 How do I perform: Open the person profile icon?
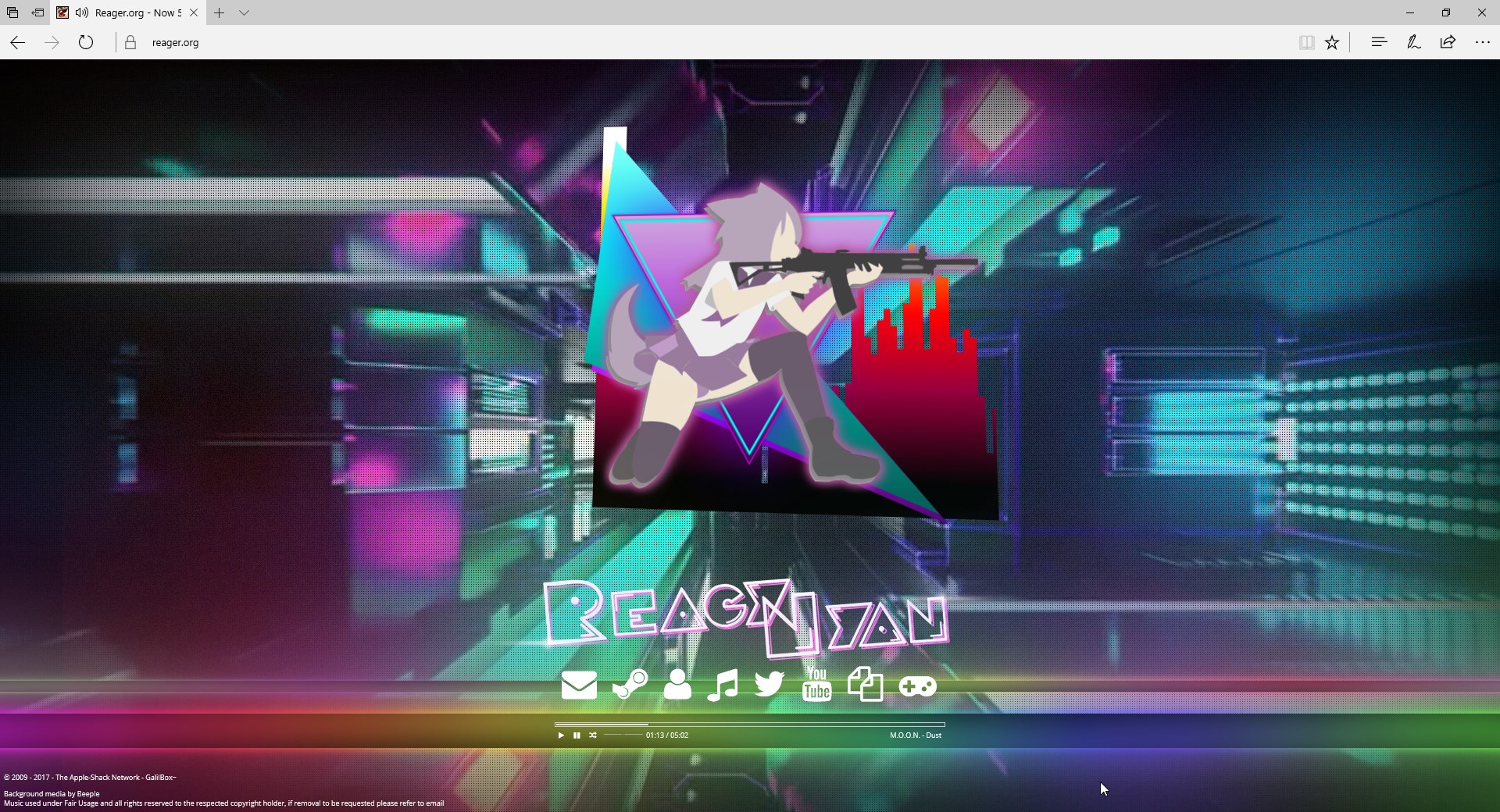pos(677,685)
